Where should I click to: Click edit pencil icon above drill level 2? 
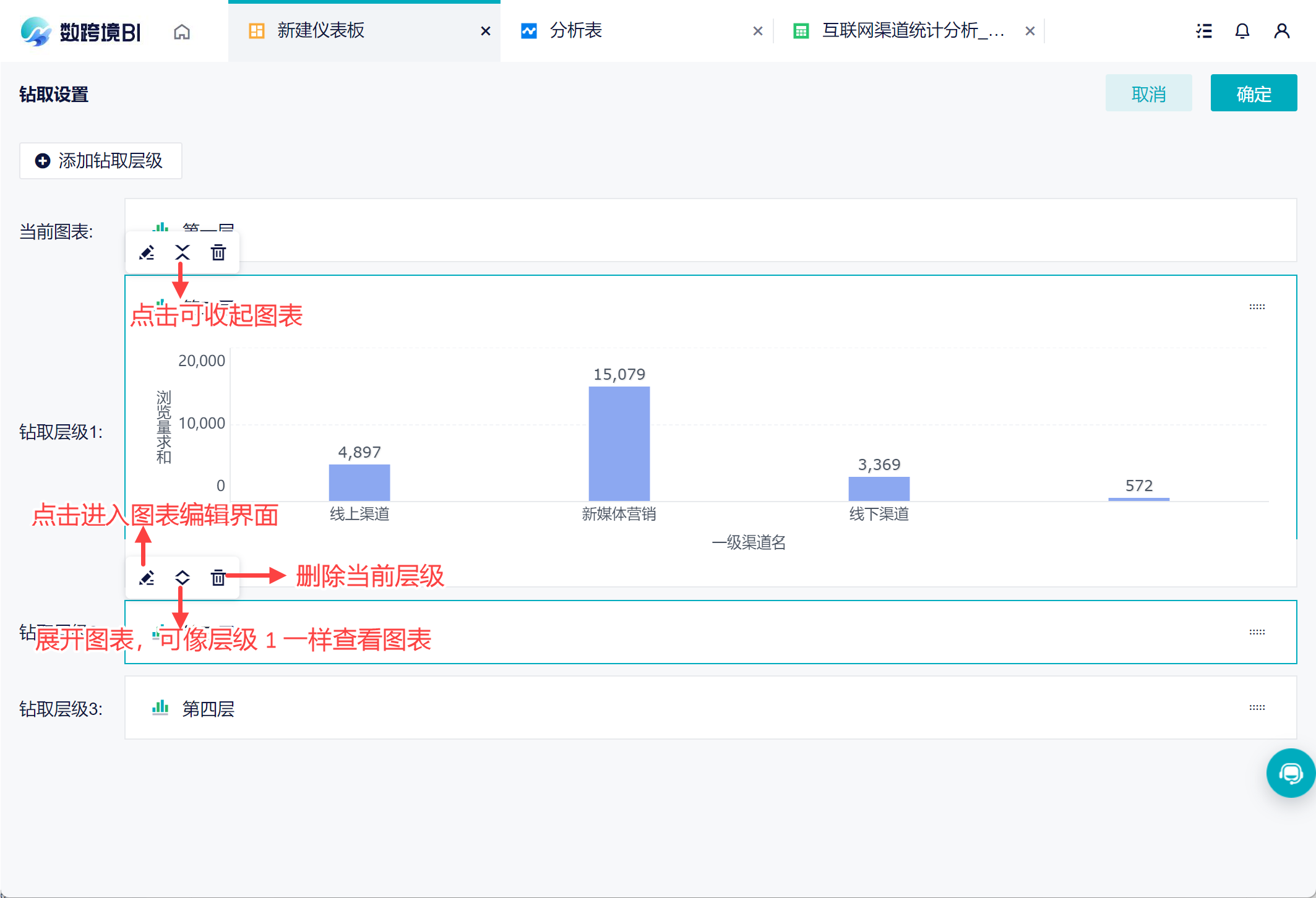tap(147, 578)
